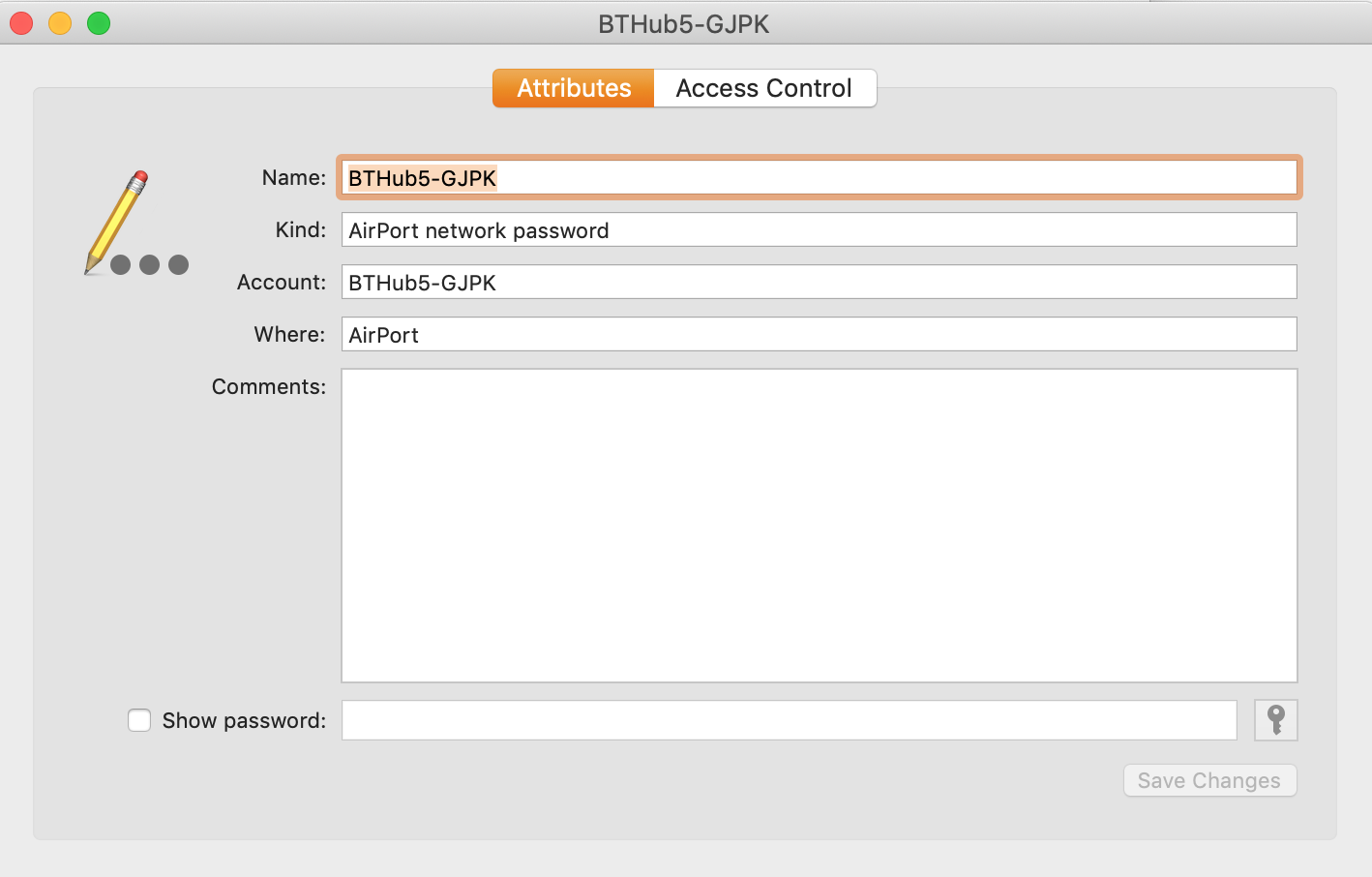The height and width of the screenshot is (877, 1372).
Task: Click the BTHub5-GJPK window title
Action: [x=684, y=24]
